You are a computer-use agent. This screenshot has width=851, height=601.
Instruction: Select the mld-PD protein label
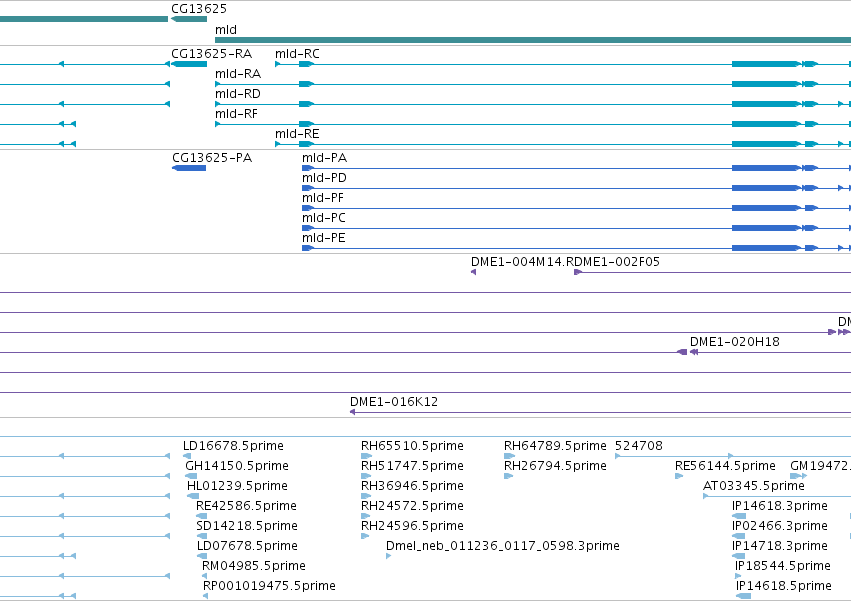pos(324,178)
